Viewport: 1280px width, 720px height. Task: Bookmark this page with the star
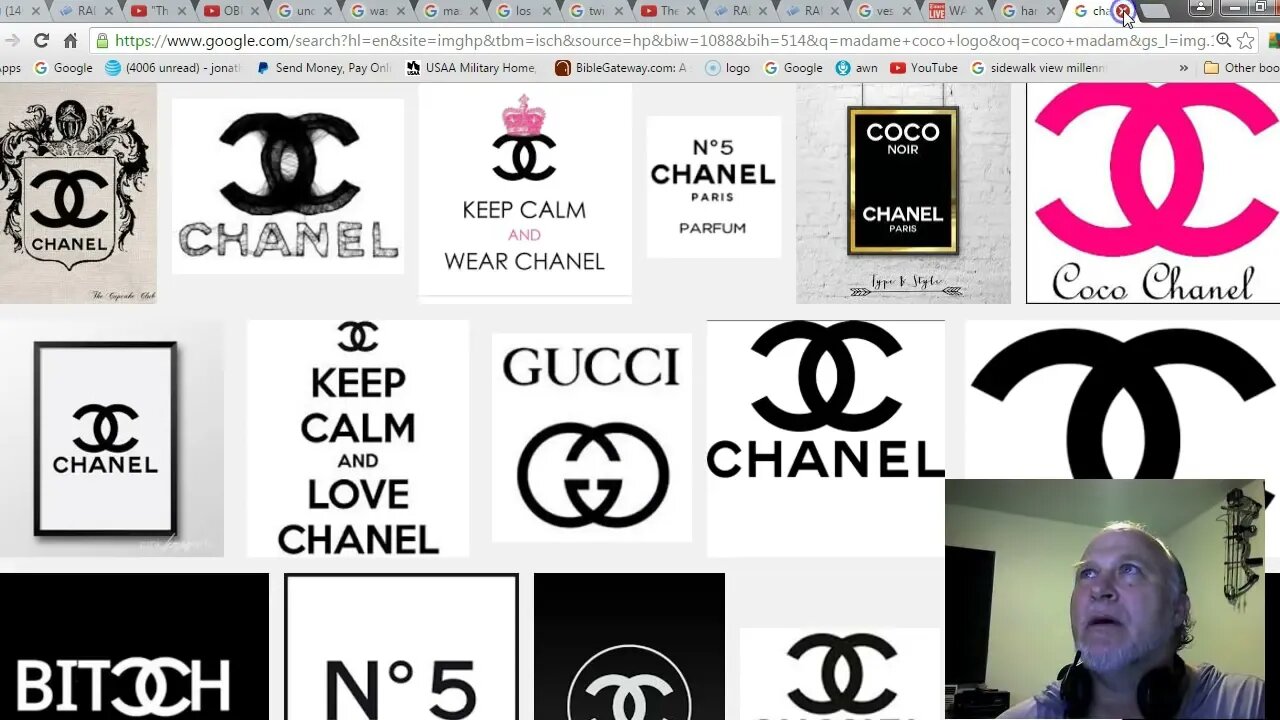coord(1245,41)
